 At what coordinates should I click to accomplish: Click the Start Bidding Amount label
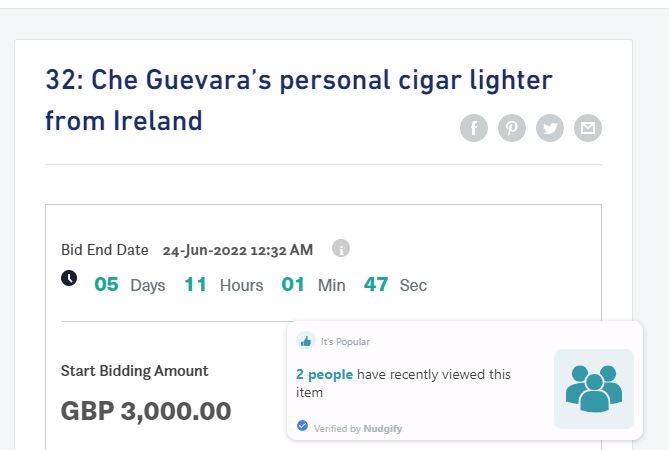coord(134,371)
